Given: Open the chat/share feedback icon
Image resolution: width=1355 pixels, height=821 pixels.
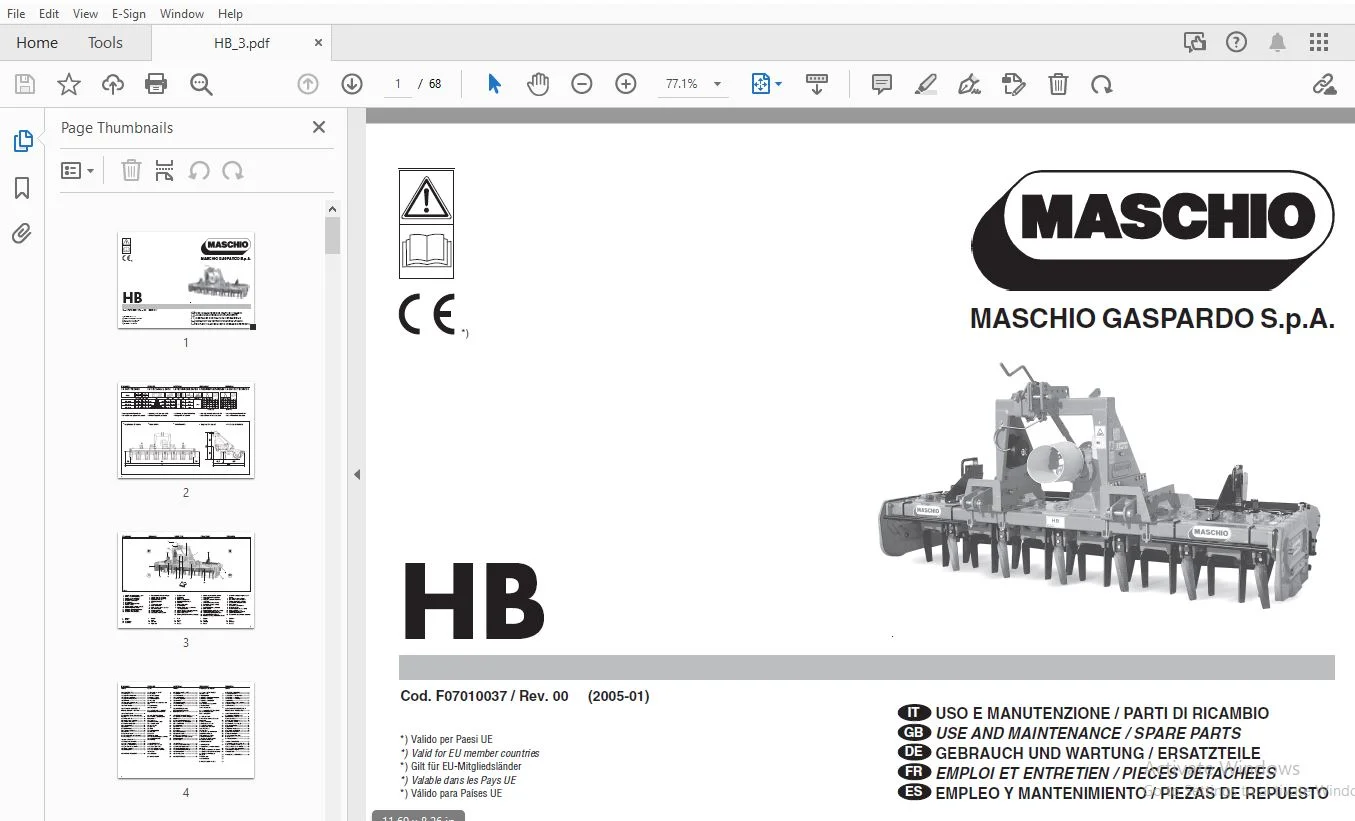Looking at the screenshot, I should click(1195, 42).
